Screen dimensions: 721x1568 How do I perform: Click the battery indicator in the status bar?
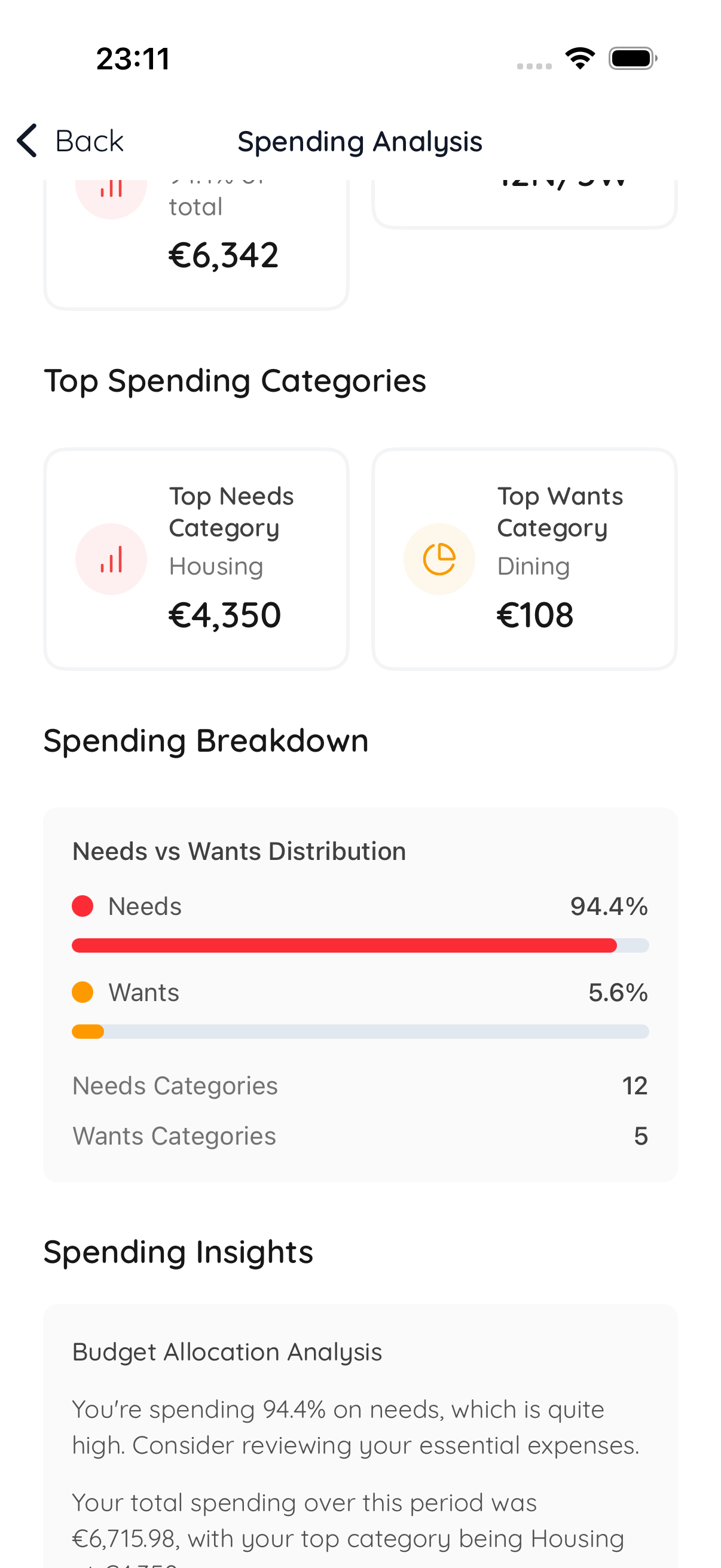pos(630,58)
